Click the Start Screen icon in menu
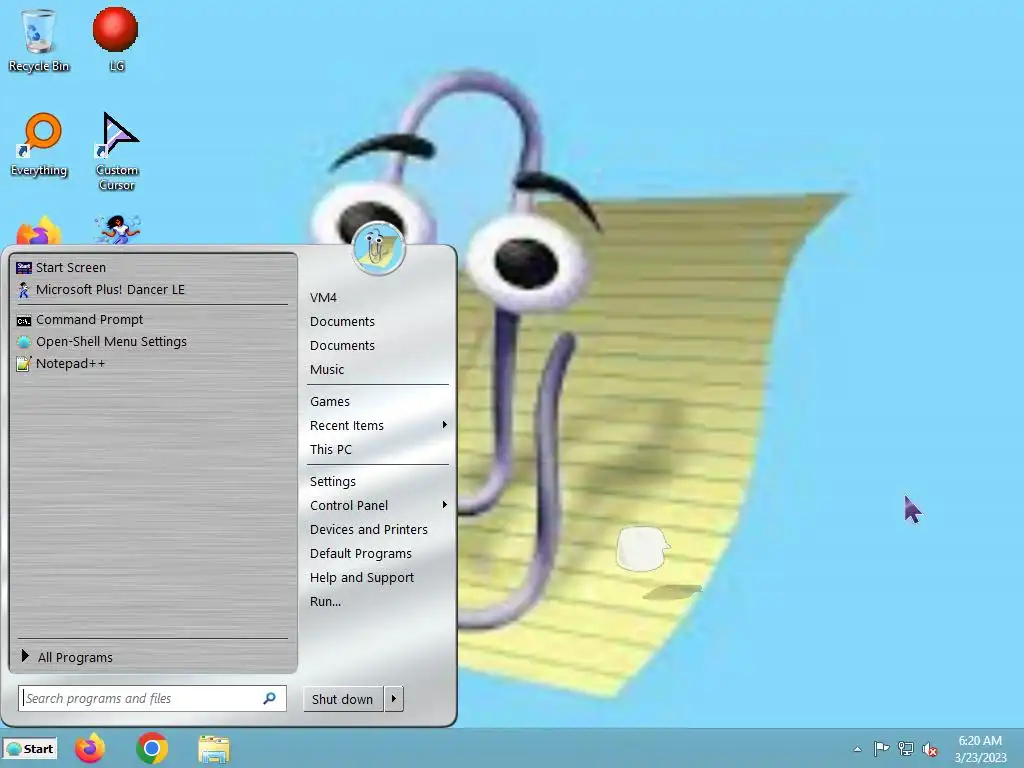 (x=24, y=268)
